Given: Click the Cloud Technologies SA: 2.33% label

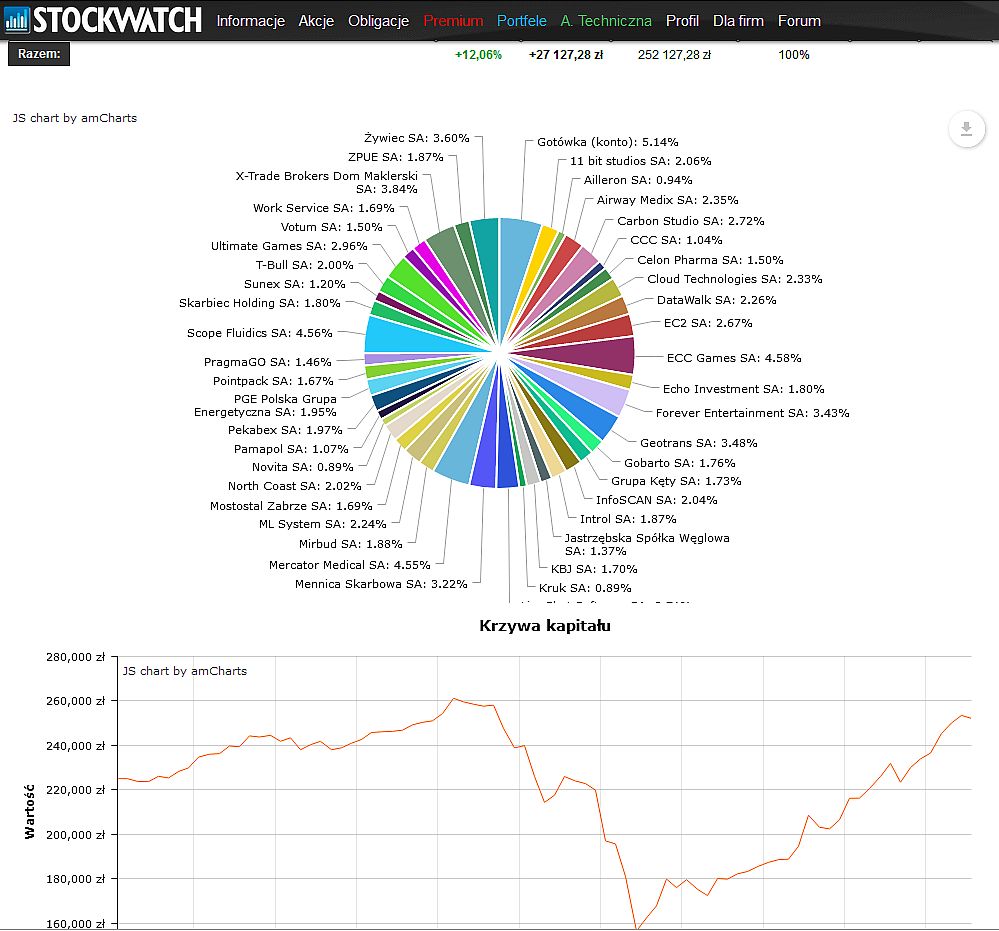Looking at the screenshot, I should pyautogui.click(x=735, y=279).
